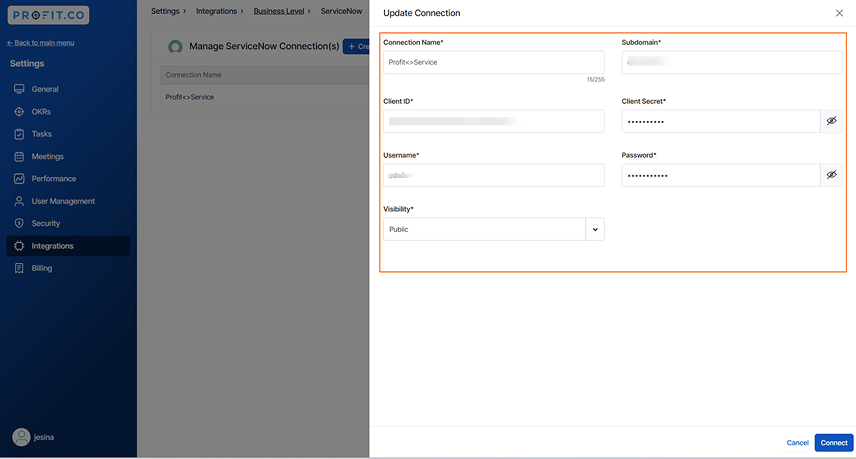Viewport: 856px width, 459px height.
Task: Click the User Management person icon
Action: [19, 201]
